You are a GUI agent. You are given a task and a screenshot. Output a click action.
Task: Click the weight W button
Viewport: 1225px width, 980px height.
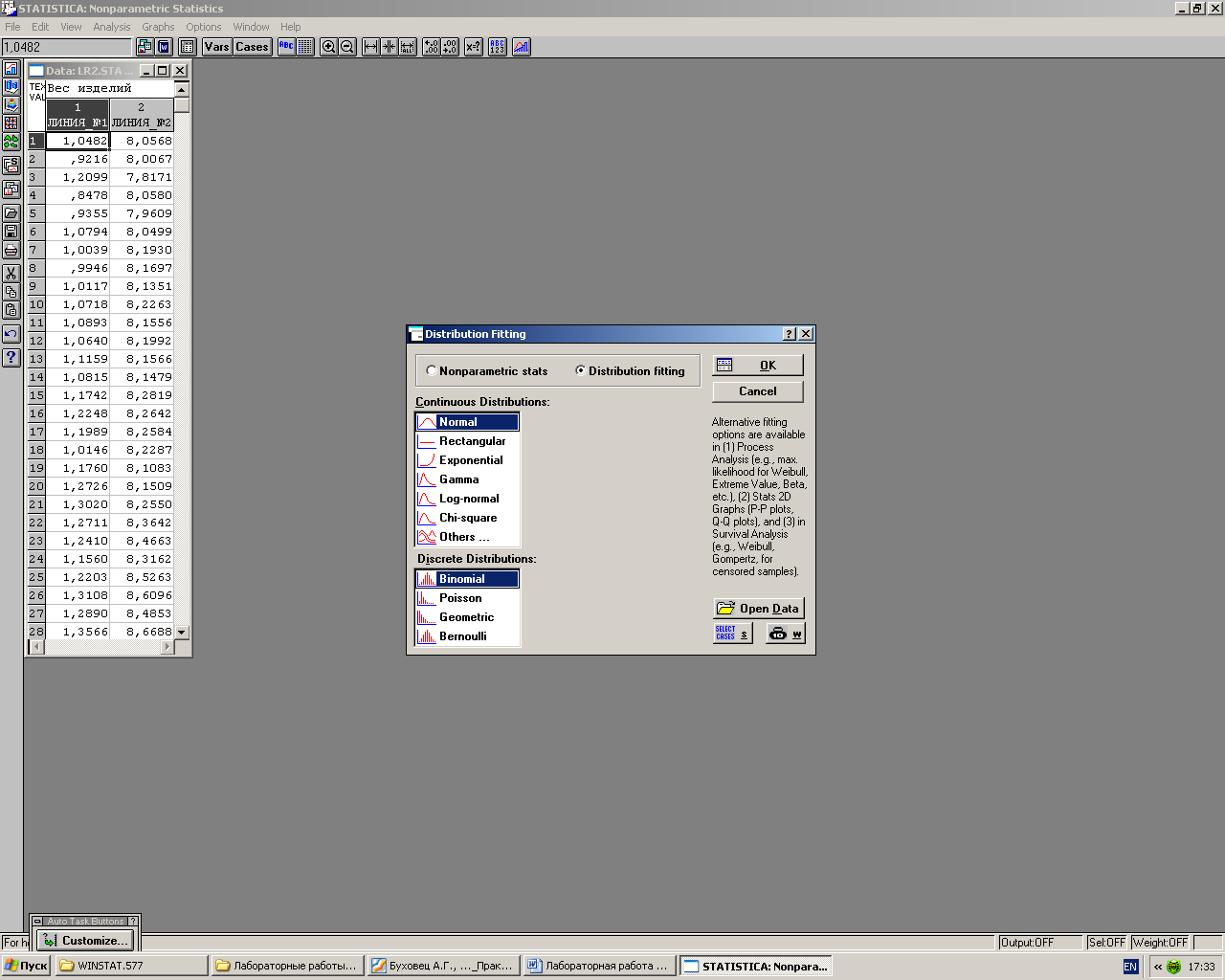coord(786,634)
